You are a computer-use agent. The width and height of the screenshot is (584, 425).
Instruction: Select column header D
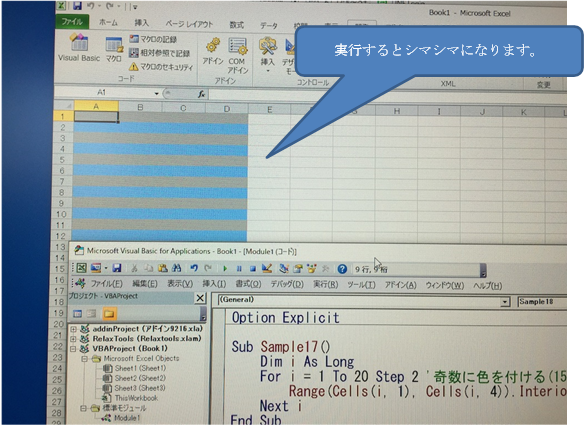tap(227, 109)
